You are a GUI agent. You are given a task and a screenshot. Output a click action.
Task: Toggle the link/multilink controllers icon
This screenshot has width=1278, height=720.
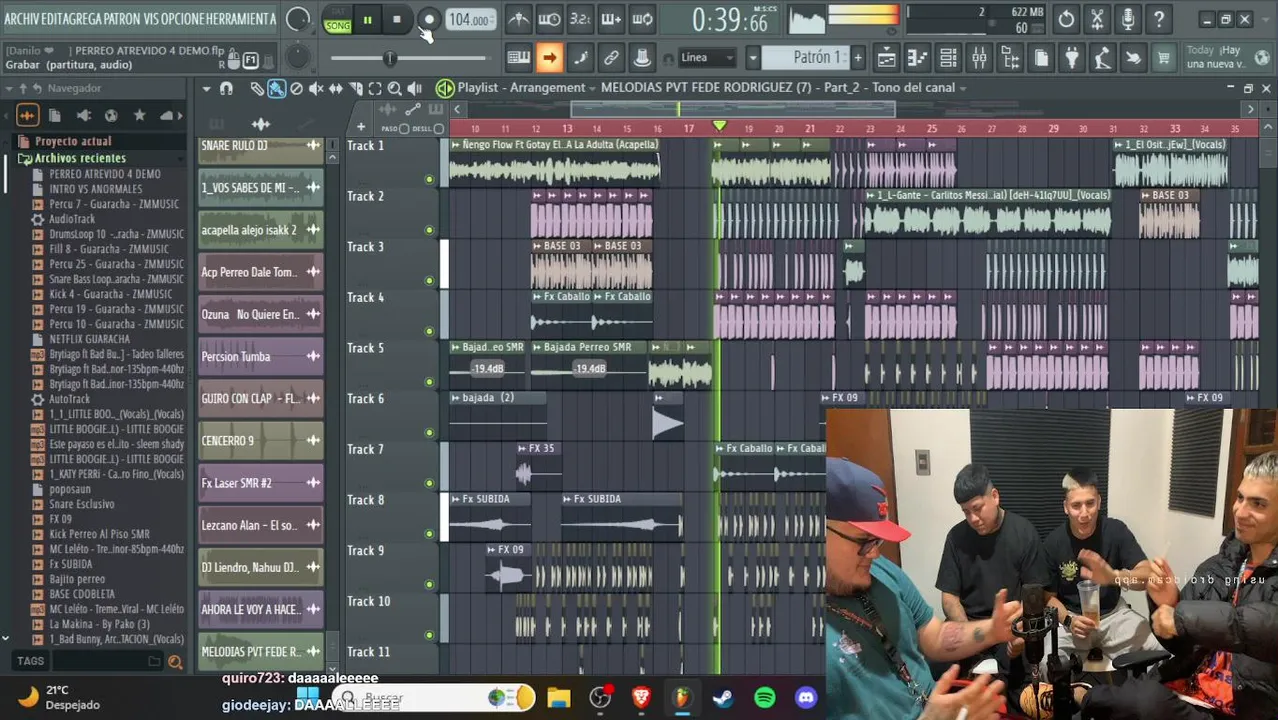tap(611, 58)
